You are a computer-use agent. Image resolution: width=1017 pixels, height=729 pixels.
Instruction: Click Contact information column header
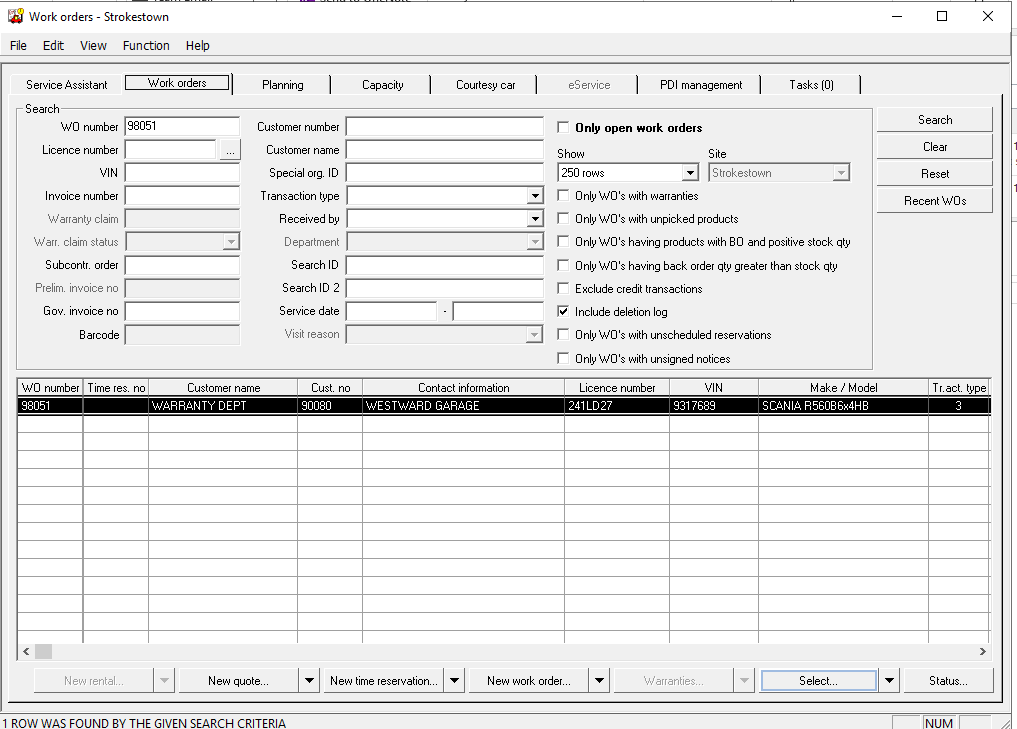(x=463, y=388)
